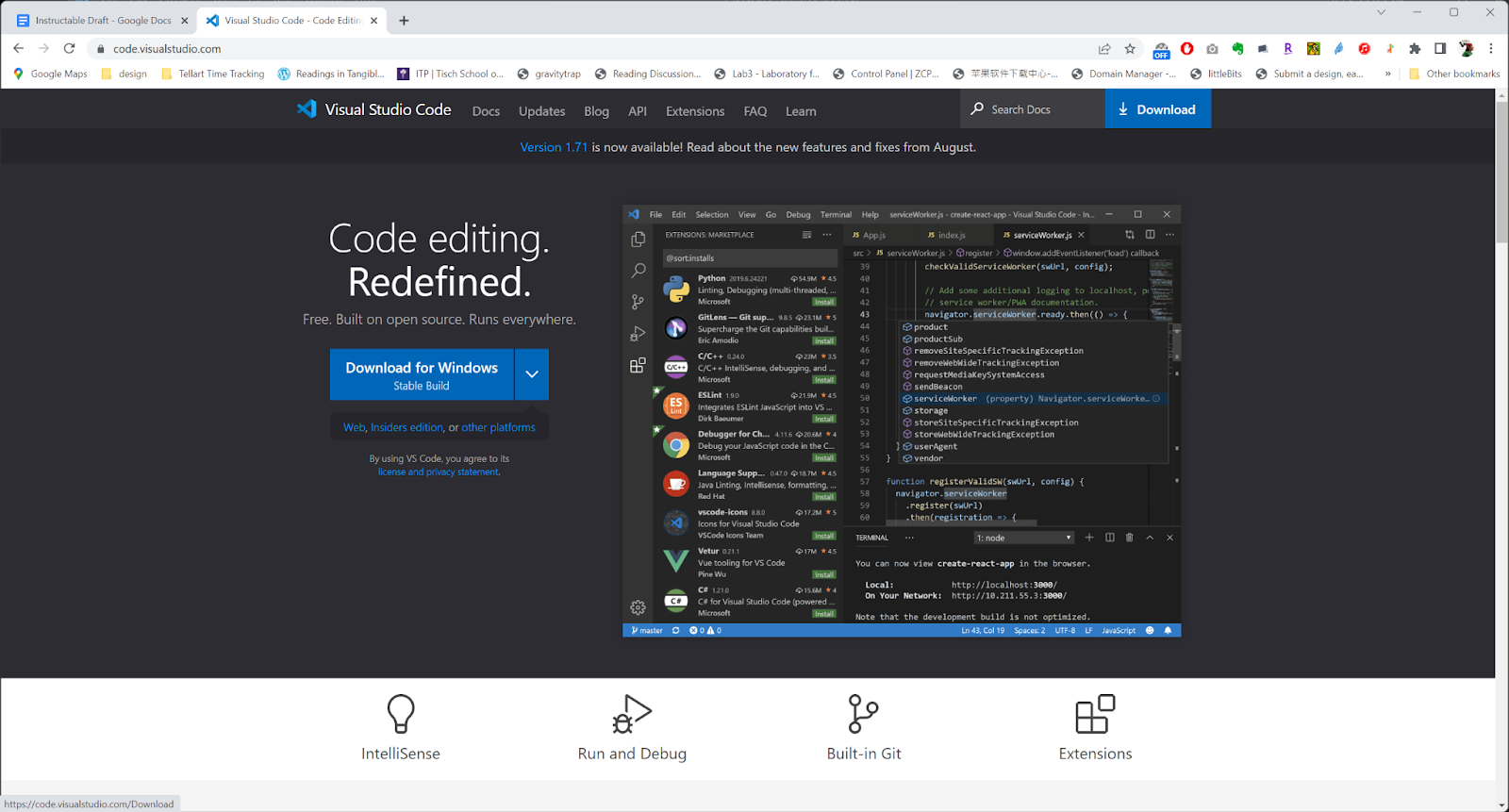Click the page vertical scrollbar down arrow
Screen dimensions: 1509x812
pos(1501,804)
